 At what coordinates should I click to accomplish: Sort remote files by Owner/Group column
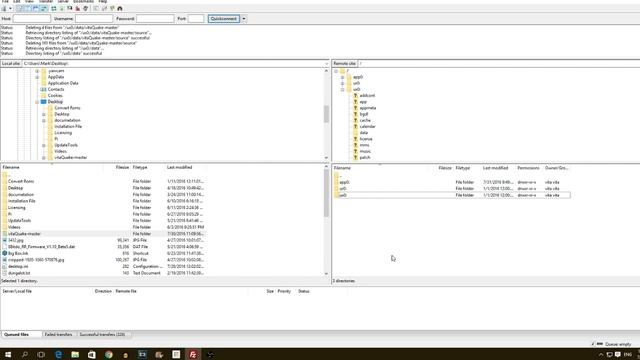[x=556, y=168]
